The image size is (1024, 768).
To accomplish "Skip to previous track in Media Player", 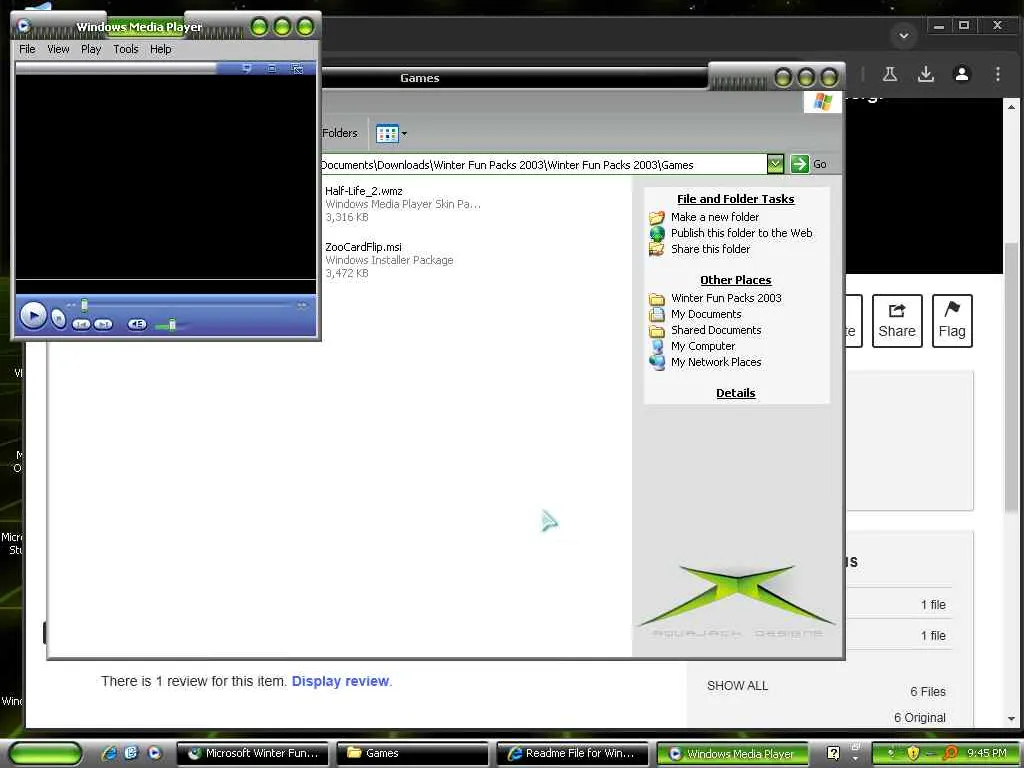I will point(81,325).
